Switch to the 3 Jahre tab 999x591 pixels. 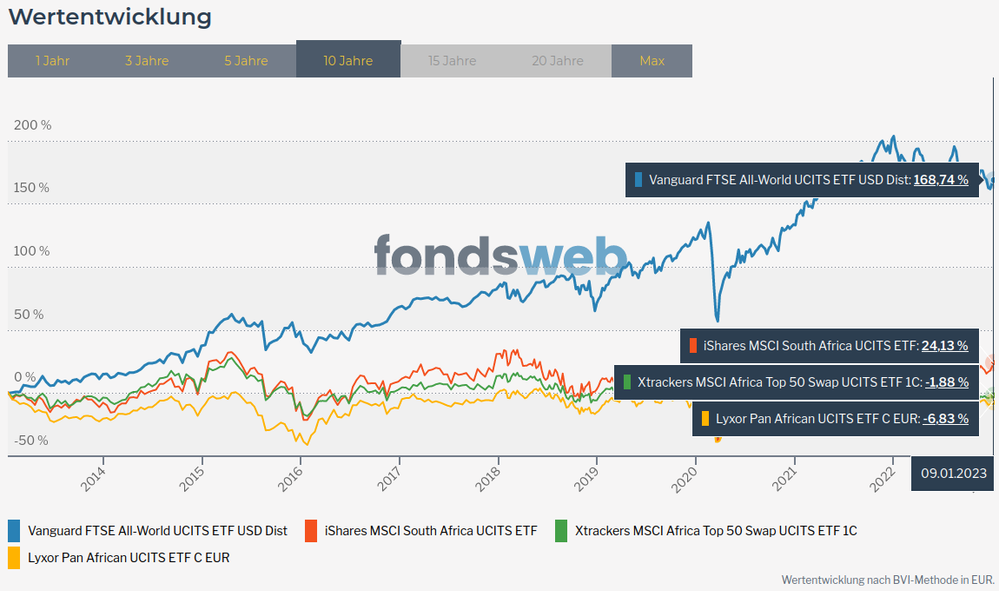[147, 61]
